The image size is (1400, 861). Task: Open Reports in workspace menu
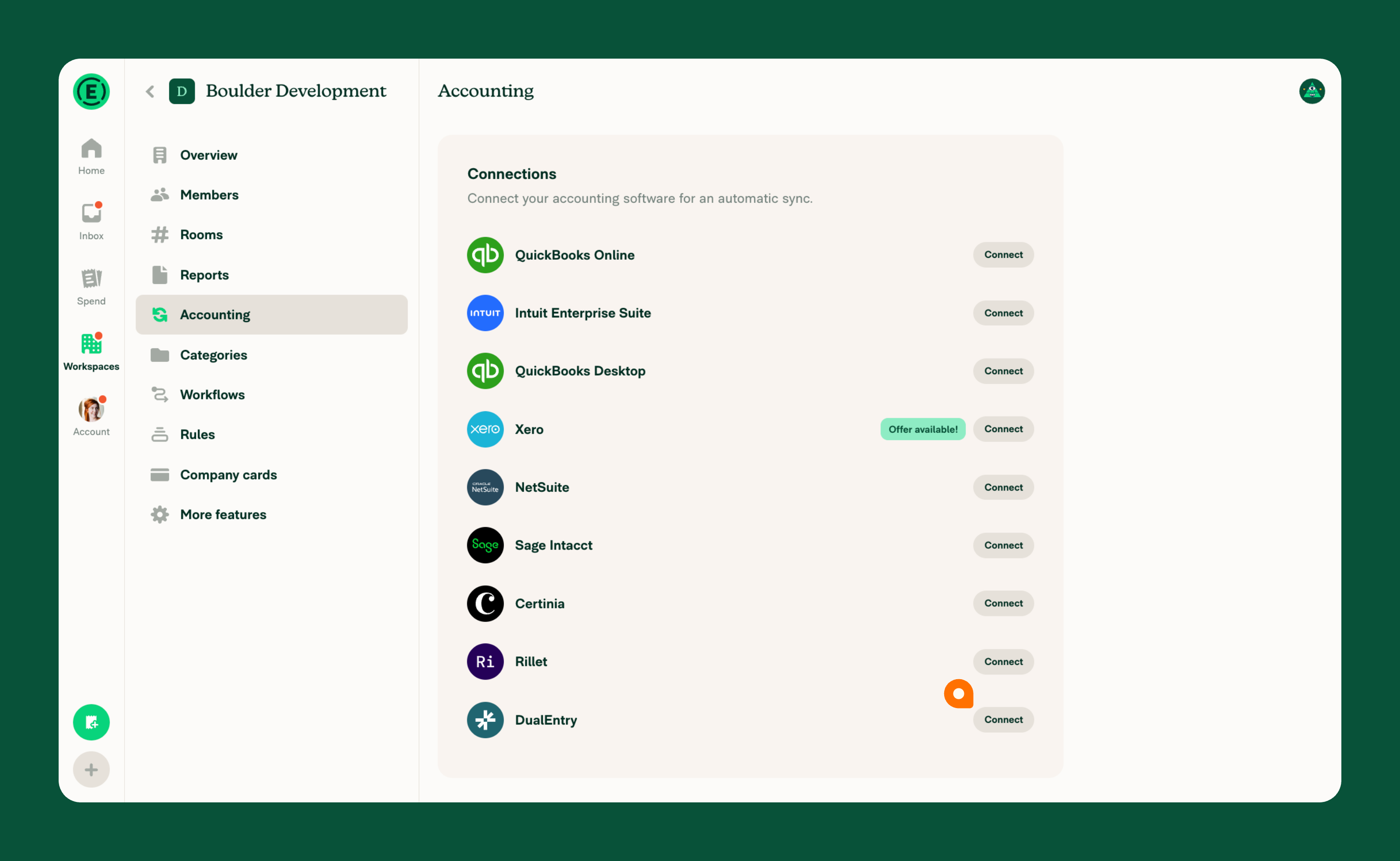coord(271,275)
